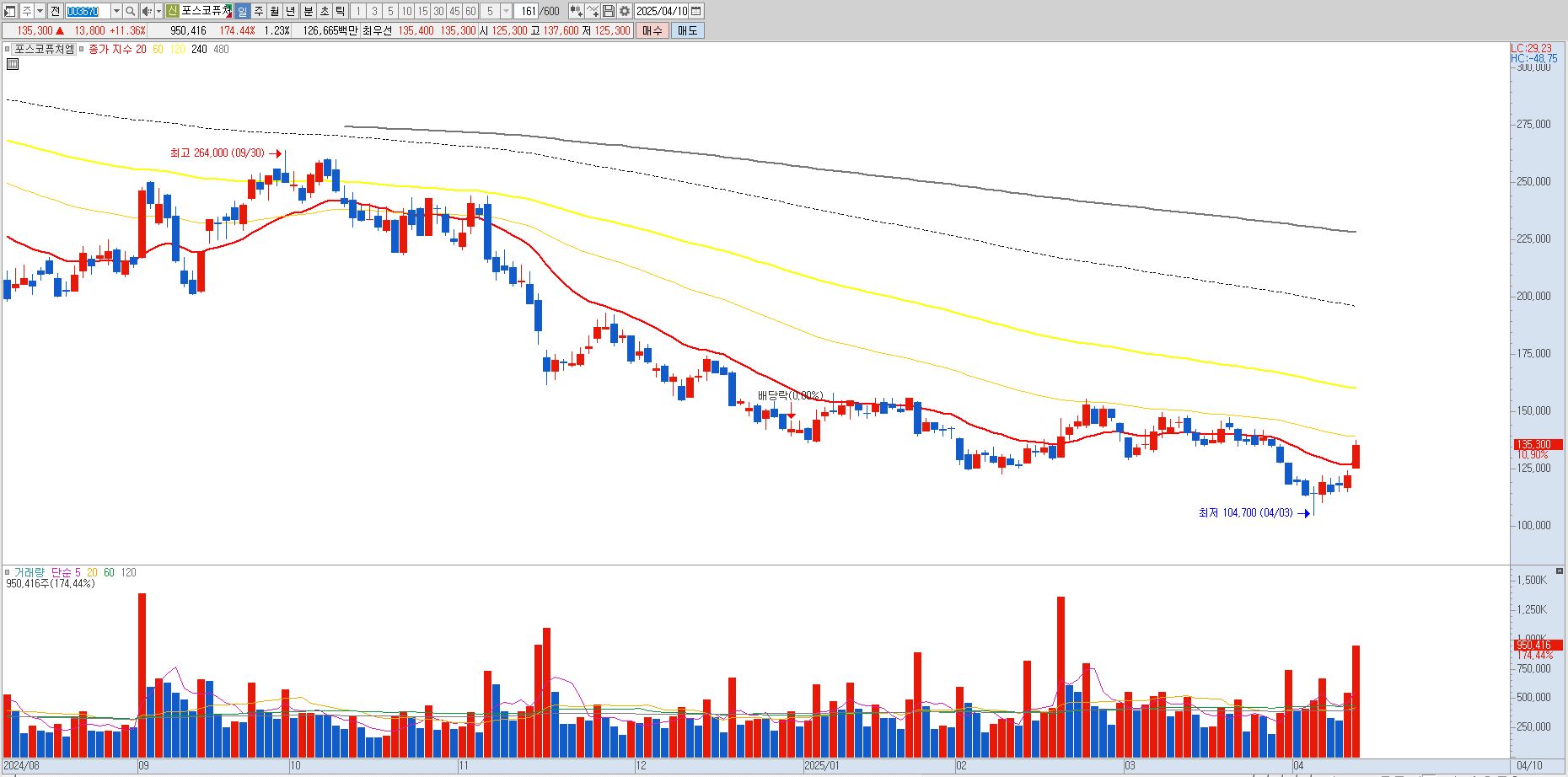
Task: Open the interval dropdown next to 5
Action: click(506, 11)
